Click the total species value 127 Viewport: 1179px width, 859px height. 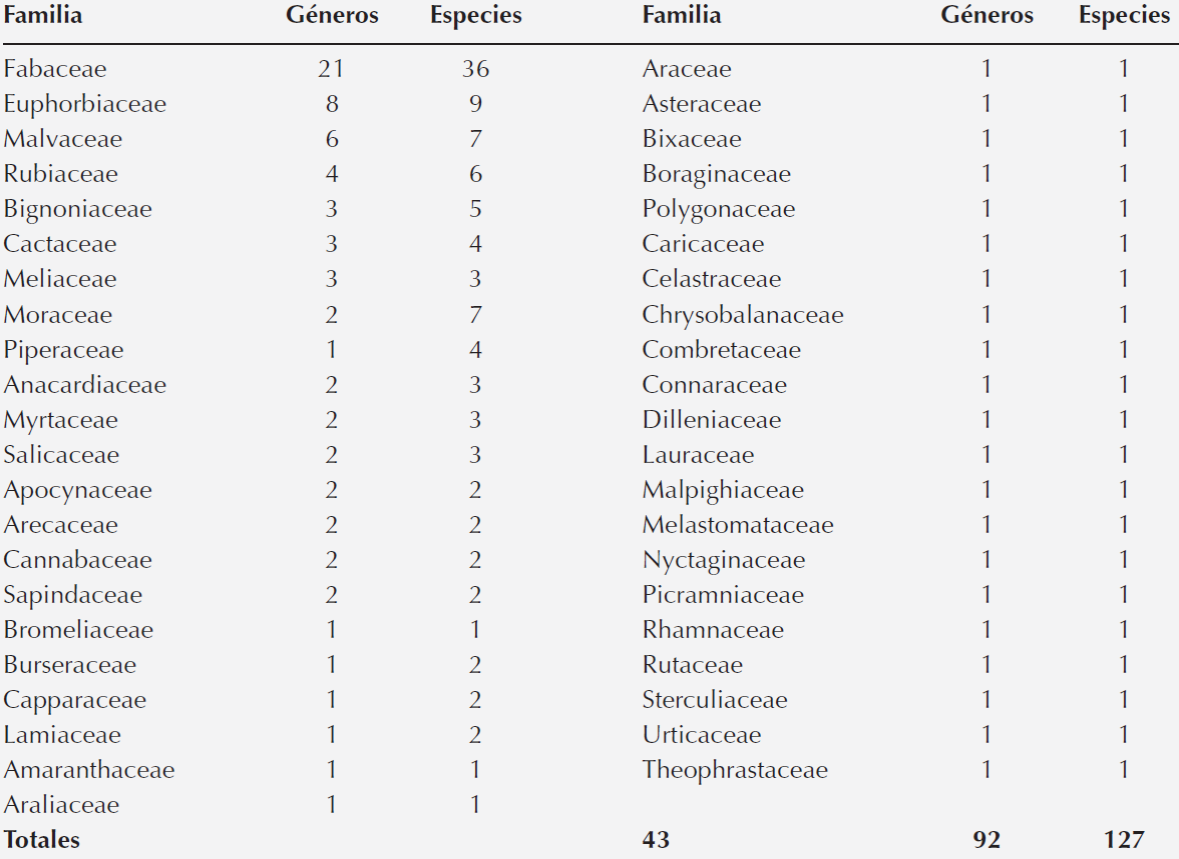tap(1124, 840)
